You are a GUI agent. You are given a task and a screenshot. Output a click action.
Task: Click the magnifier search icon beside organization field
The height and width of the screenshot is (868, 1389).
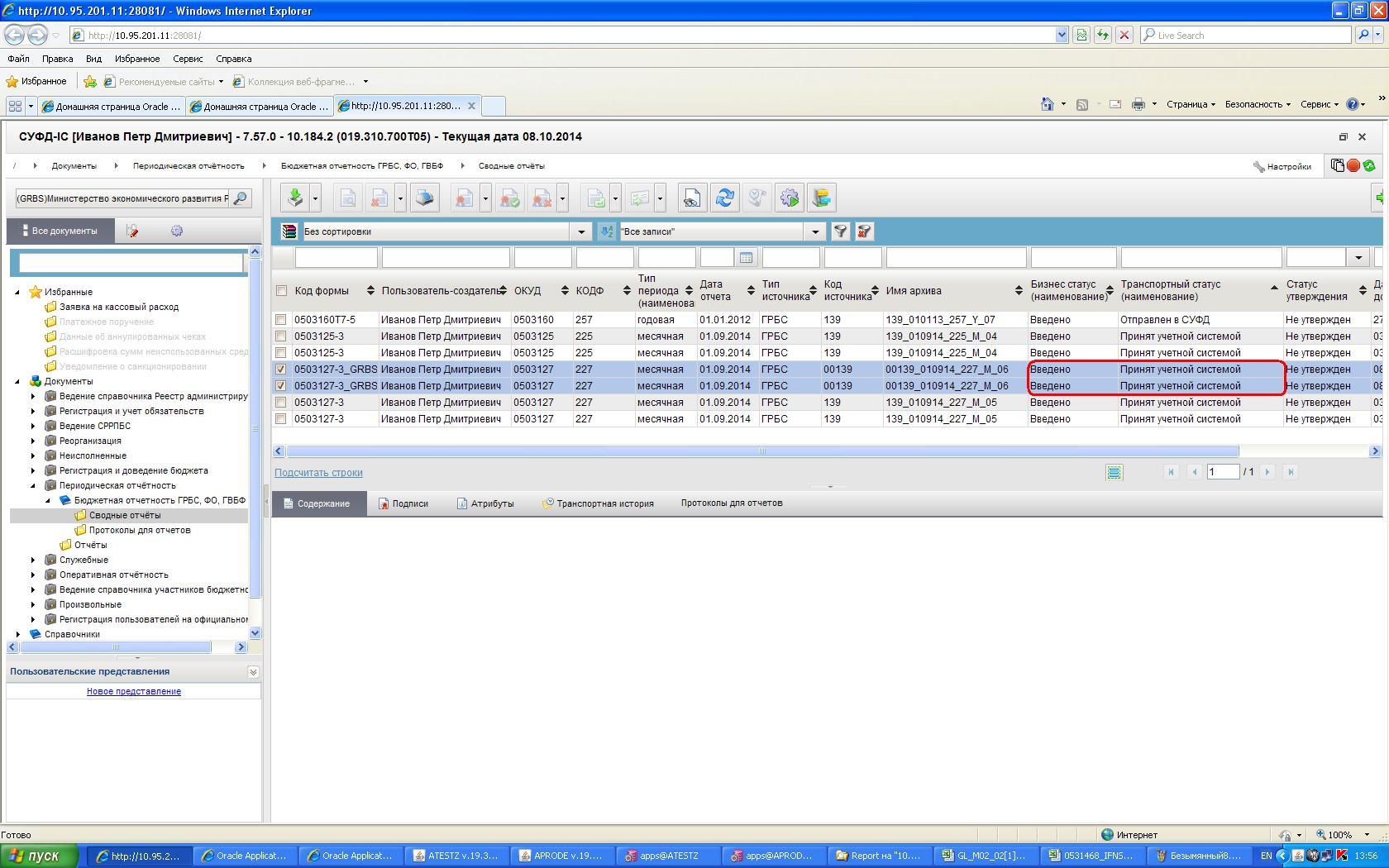[x=240, y=198]
